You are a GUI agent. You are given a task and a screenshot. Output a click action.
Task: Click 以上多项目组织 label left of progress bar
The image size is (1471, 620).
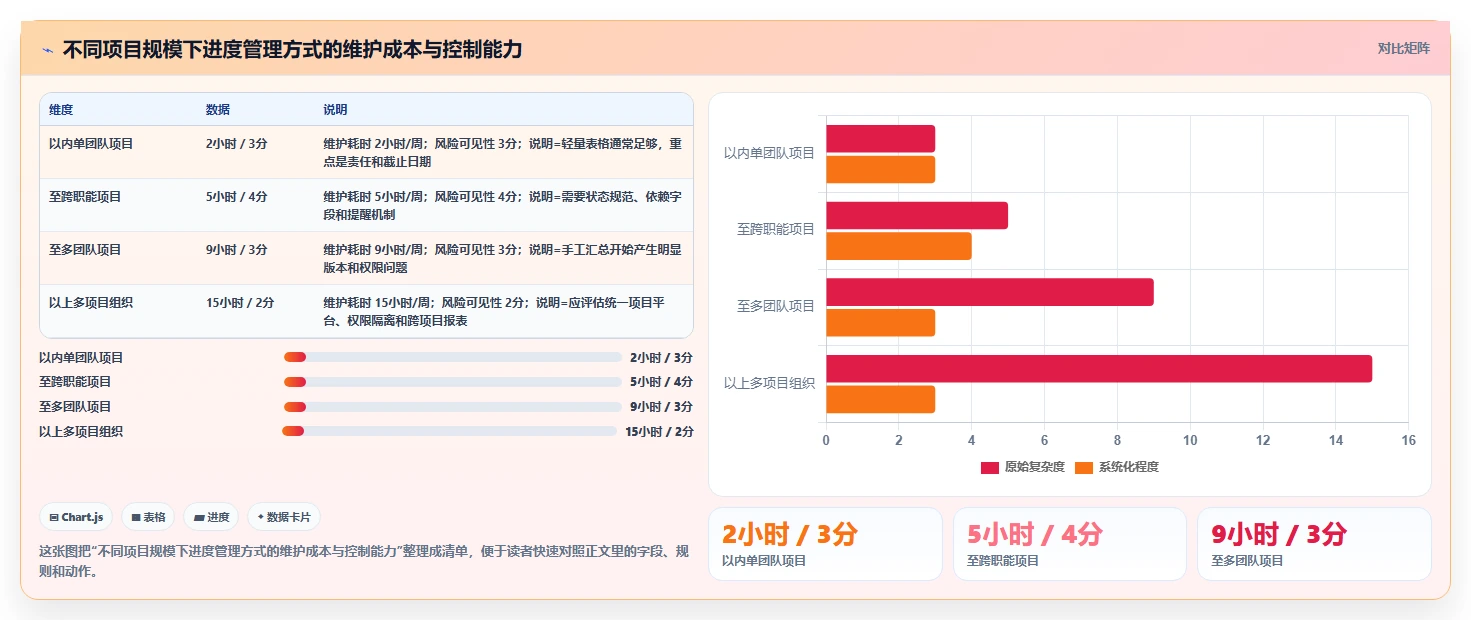81,432
